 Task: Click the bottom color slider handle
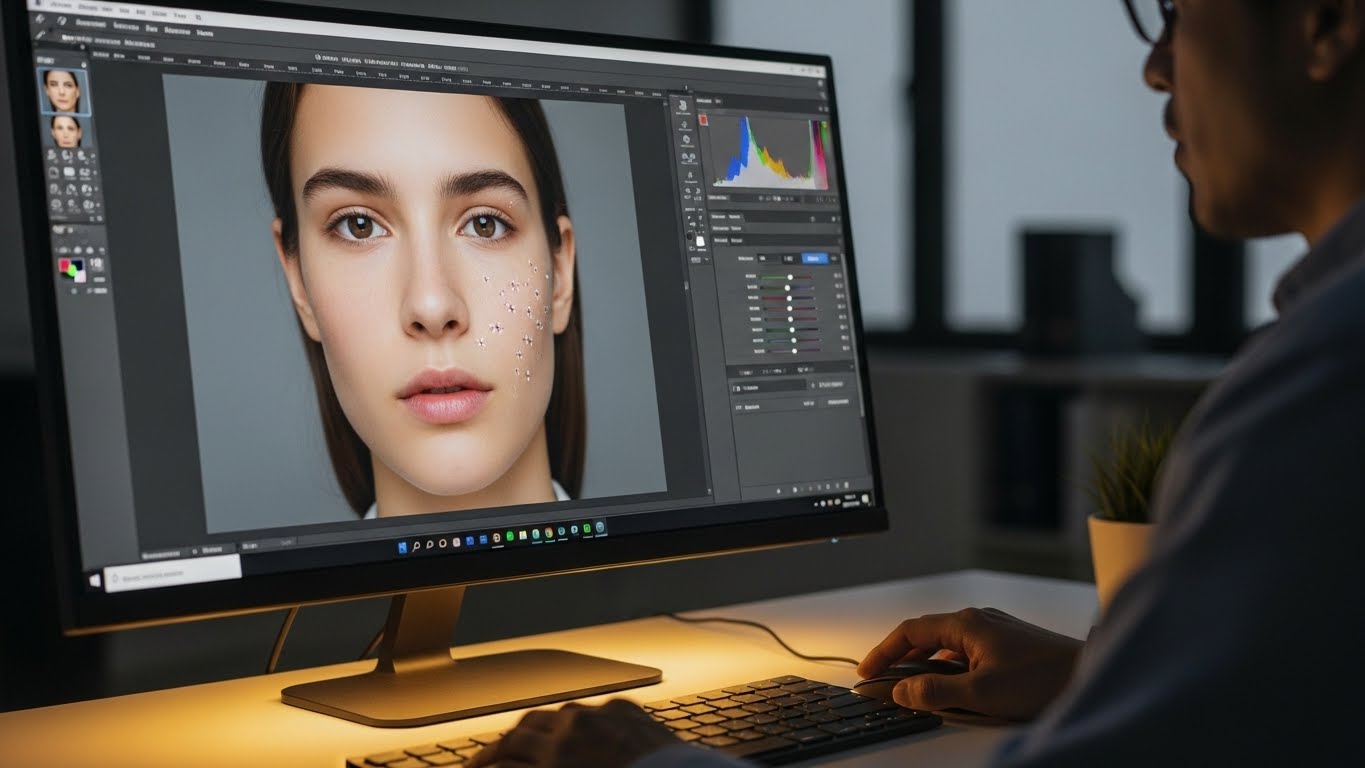coord(793,350)
